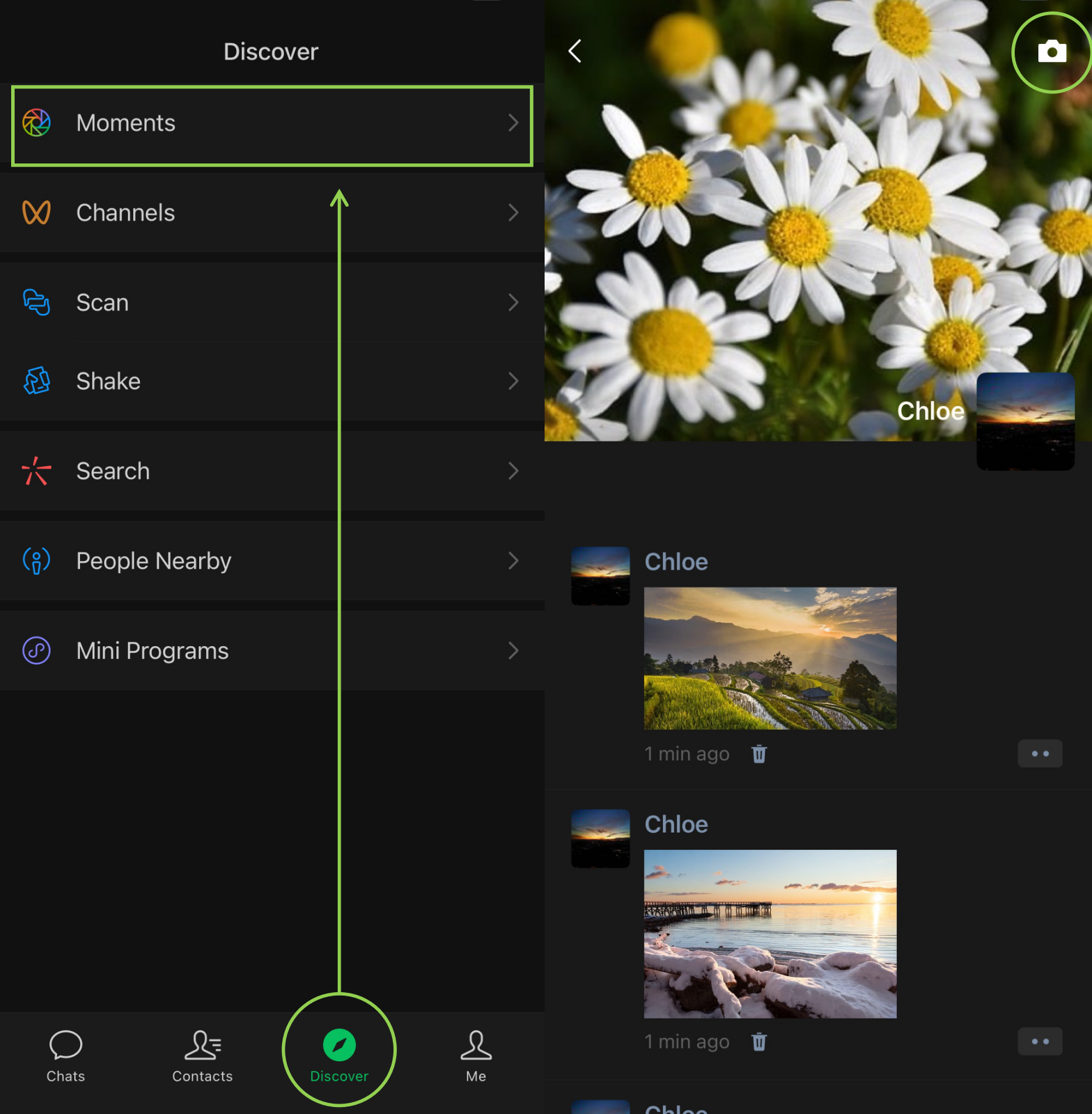This screenshot has width=1092, height=1114.
Task: Tap the camera icon to post a Moment
Action: point(1052,52)
